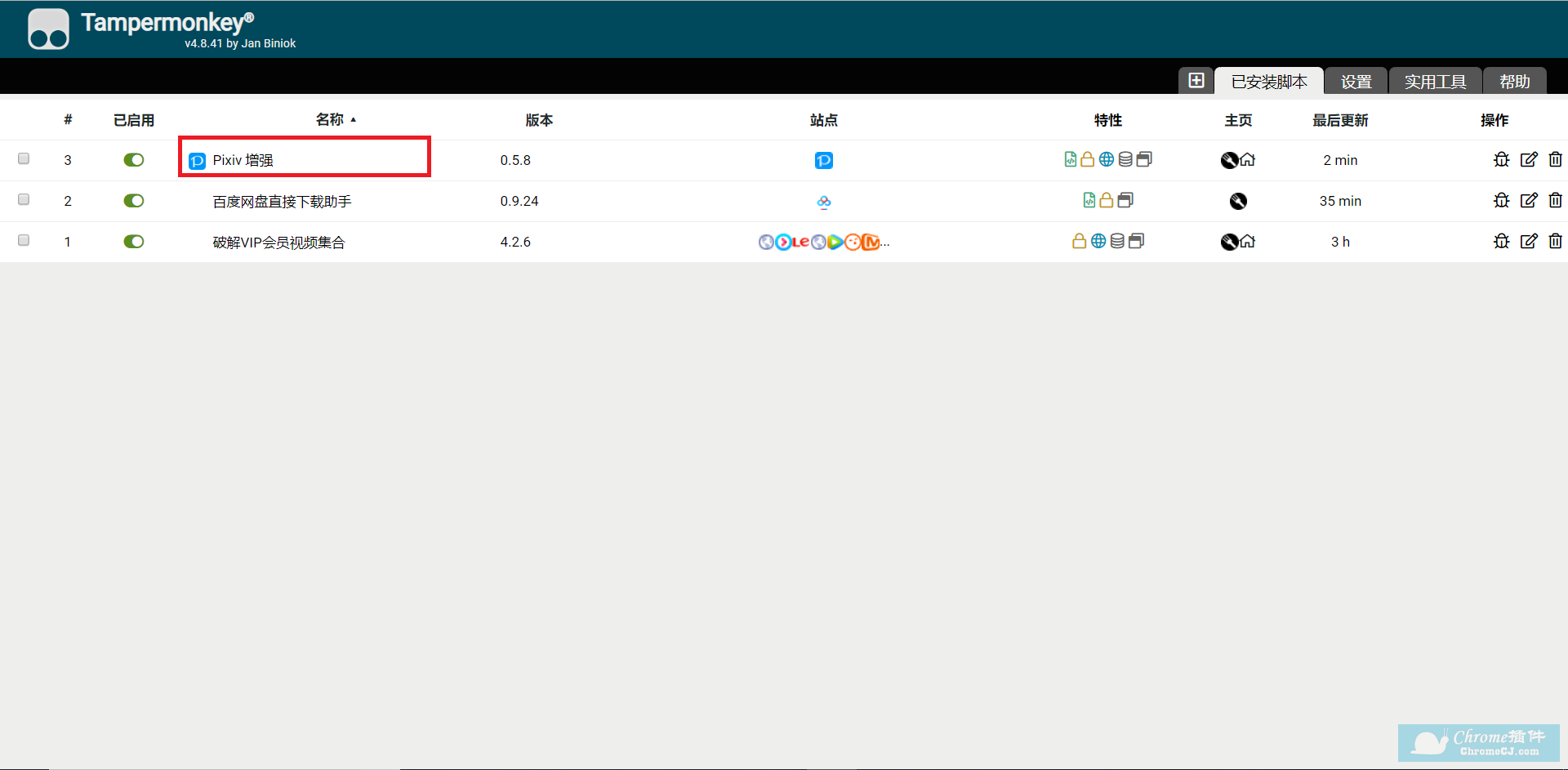Click the 3 h last updated value
The height and width of the screenshot is (770, 1568).
1340,242
